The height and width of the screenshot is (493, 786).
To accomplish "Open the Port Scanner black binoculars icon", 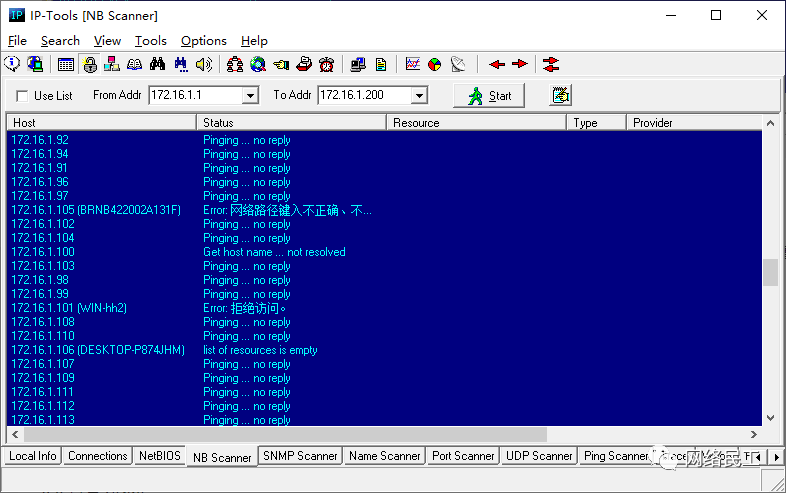I will [x=157, y=64].
